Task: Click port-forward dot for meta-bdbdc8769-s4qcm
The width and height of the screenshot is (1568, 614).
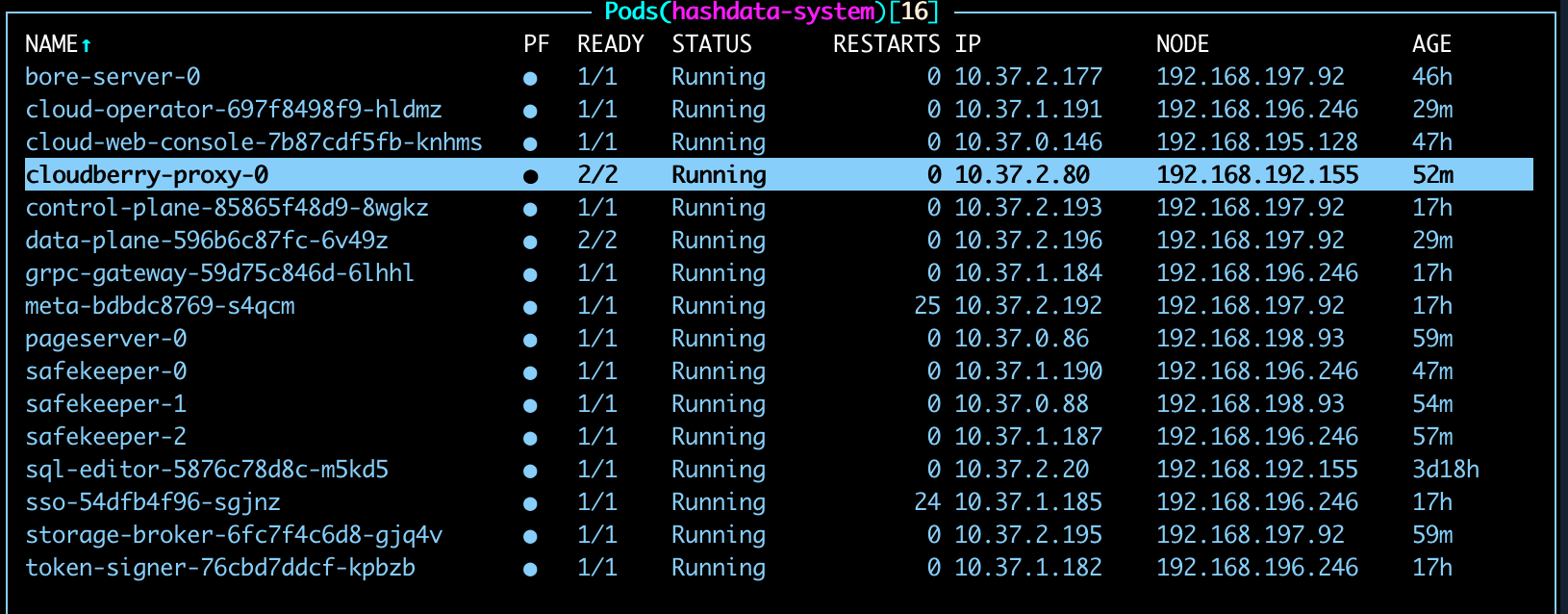Action: [x=530, y=307]
